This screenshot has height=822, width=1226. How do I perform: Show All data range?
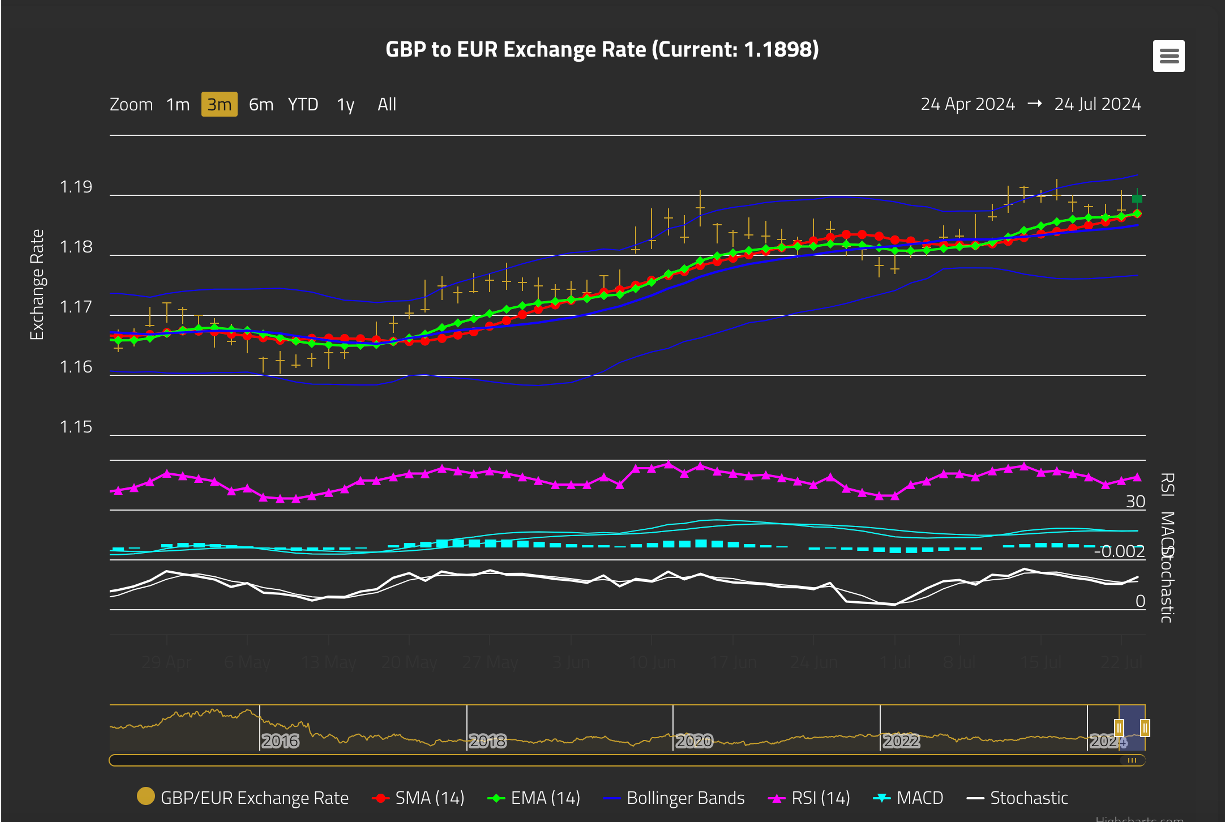[387, 104]
